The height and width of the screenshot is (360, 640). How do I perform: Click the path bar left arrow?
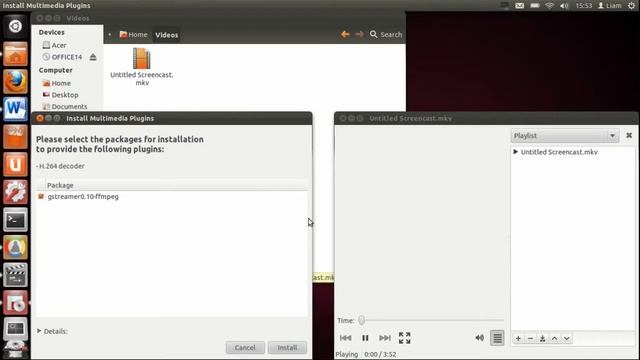click(110, 35)
